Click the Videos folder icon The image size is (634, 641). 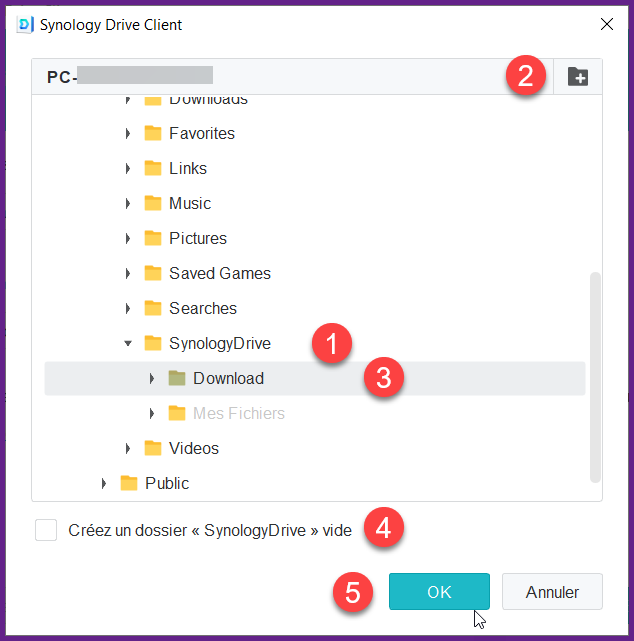click(x=153, y=448)
